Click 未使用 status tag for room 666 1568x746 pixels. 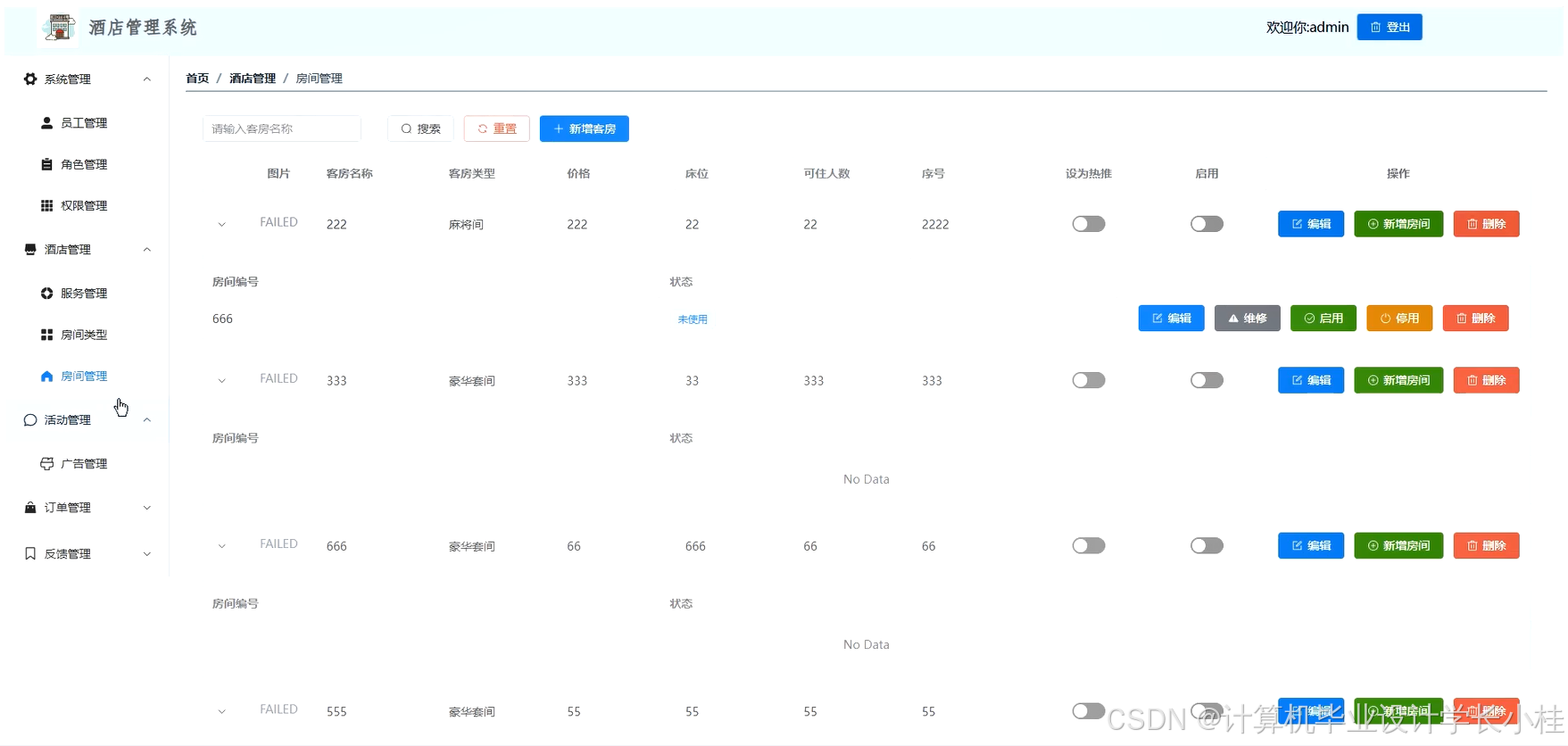point(693,319)
